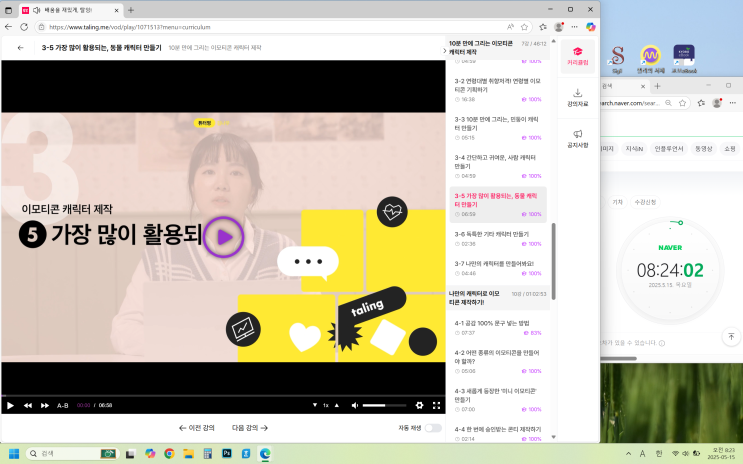743x464 pixels.
Task: Go back in the front Edge browser
Action: click(8, 27)
